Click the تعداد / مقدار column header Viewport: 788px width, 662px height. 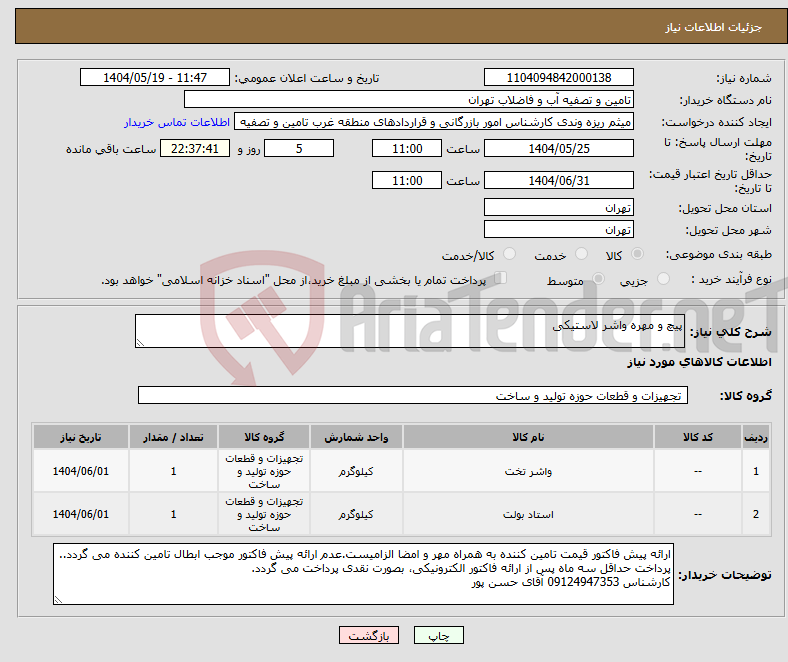(x=173, y=437)
